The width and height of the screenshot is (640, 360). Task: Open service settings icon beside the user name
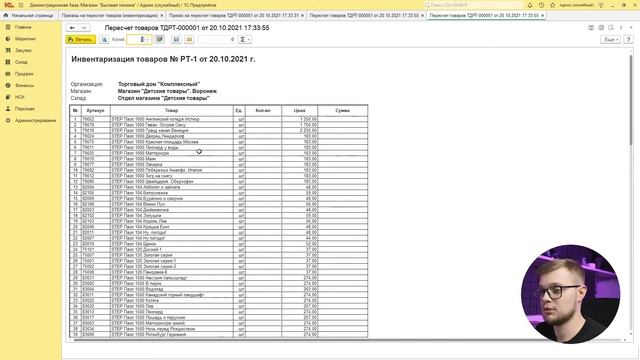pyautogui.click(x=601, y=5)
